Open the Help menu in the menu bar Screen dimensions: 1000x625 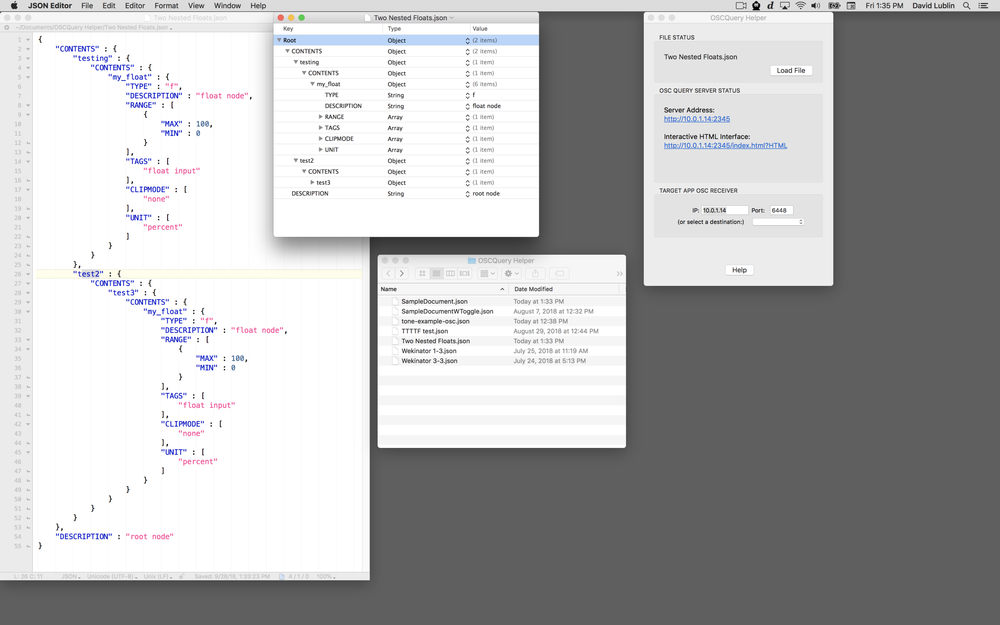coord(258,6)
